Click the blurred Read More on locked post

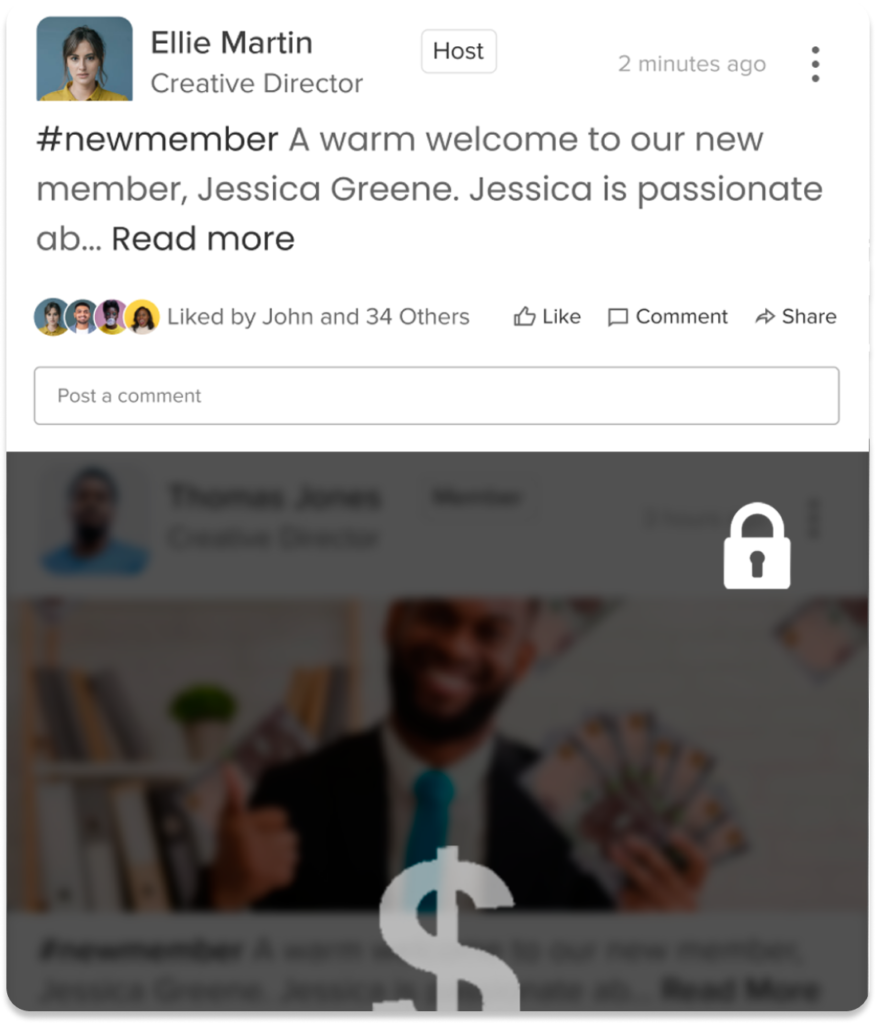tap(739, 989)
